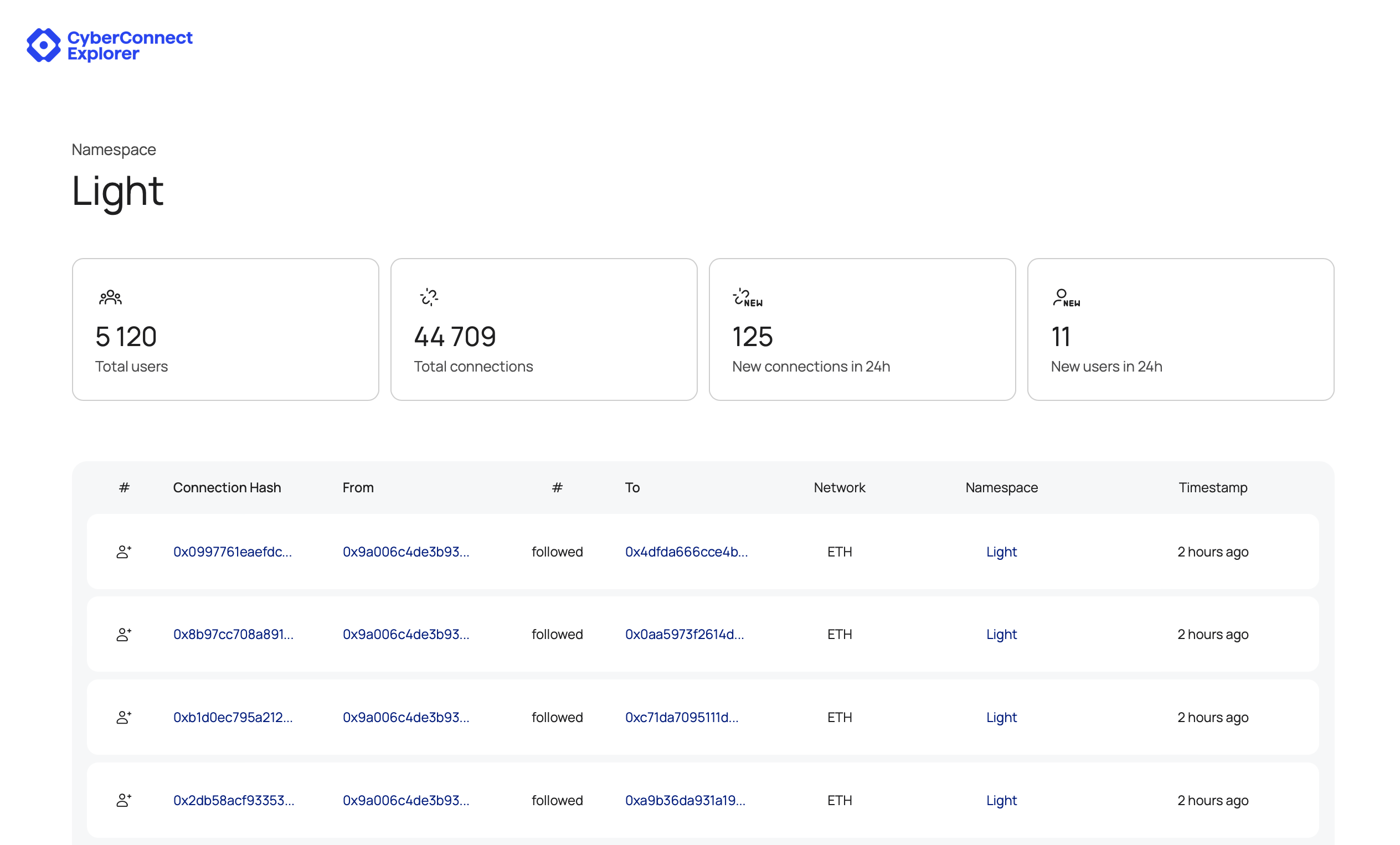
Task: Click the Namespace column header
Action: [x=1001, y=488]
